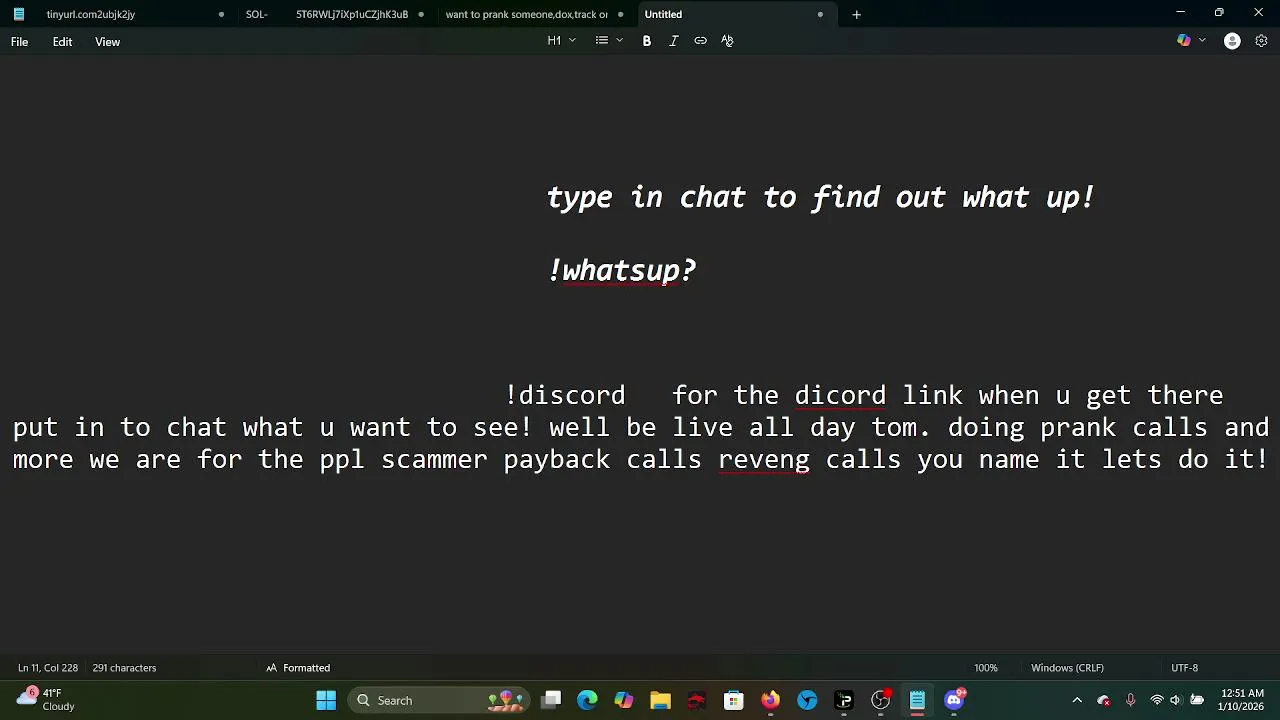Open Copilot from the taskbar
1280x720 pixels.
click(624, 700)
